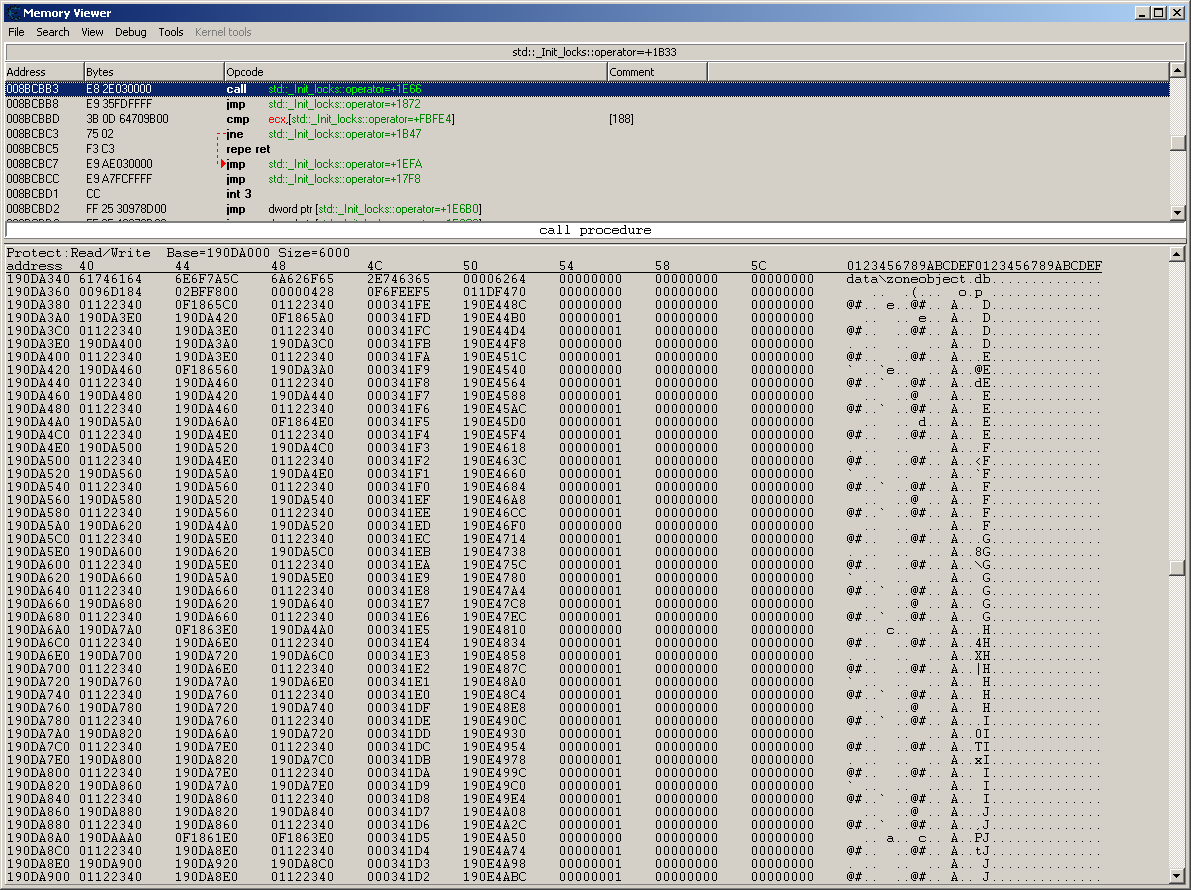Click the value 0F1865C0 in row 190DA380
Viewport: 1191px width, 890px height.
coord(207,305)
